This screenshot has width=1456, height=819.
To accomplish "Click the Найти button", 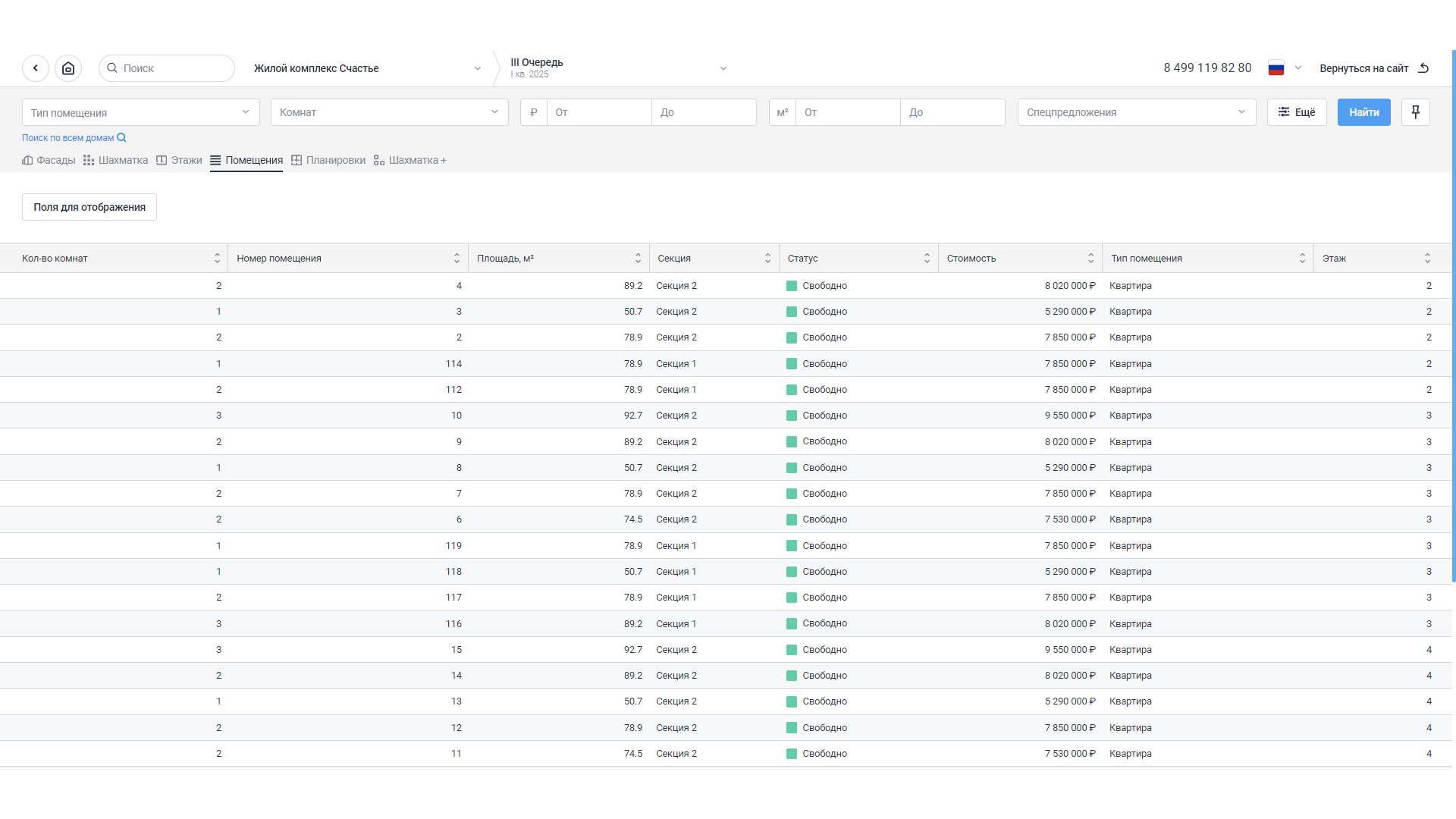I will coord(1363,112).
